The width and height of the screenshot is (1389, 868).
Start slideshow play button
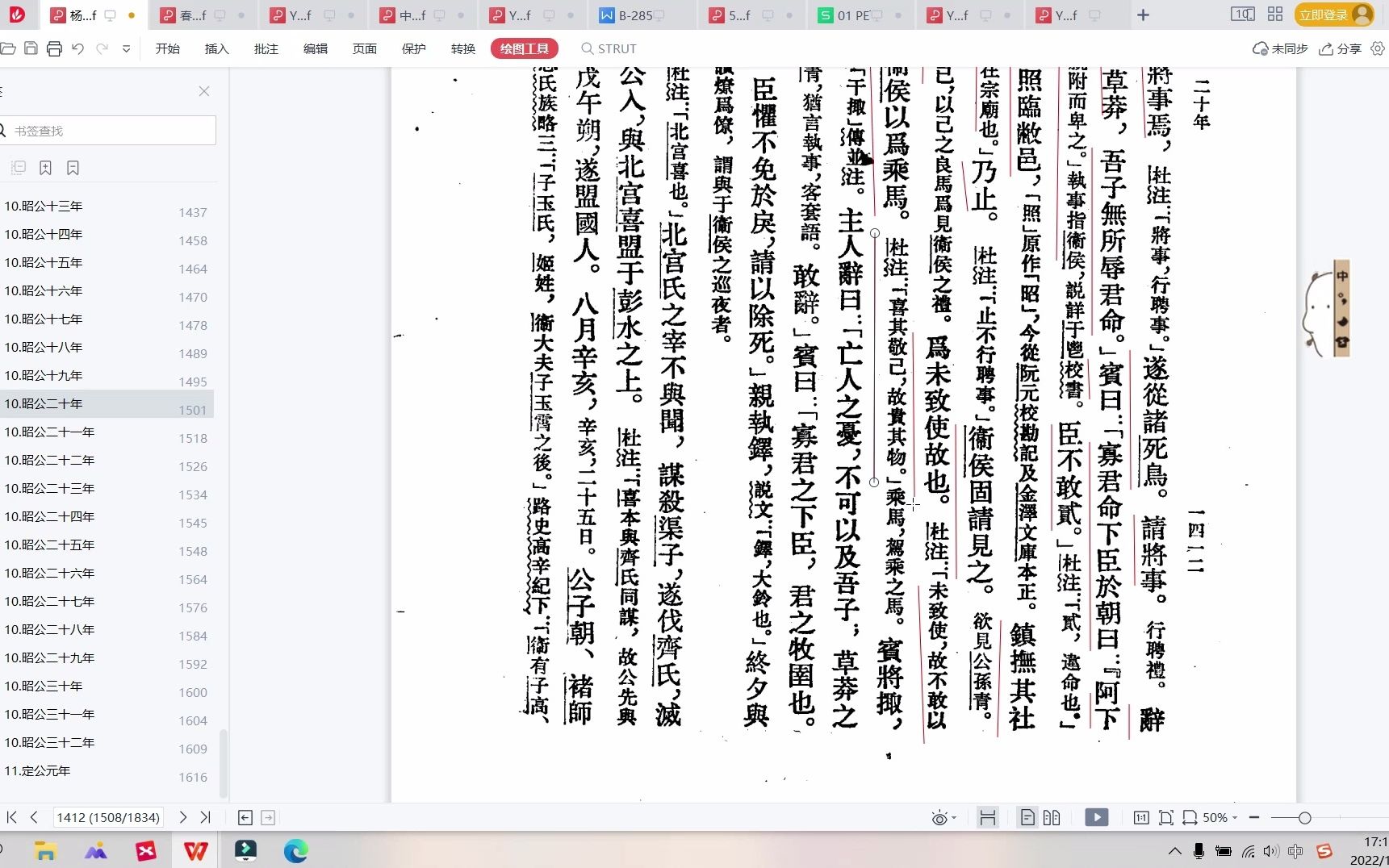pyautogui.click(x=1096, y=817)
